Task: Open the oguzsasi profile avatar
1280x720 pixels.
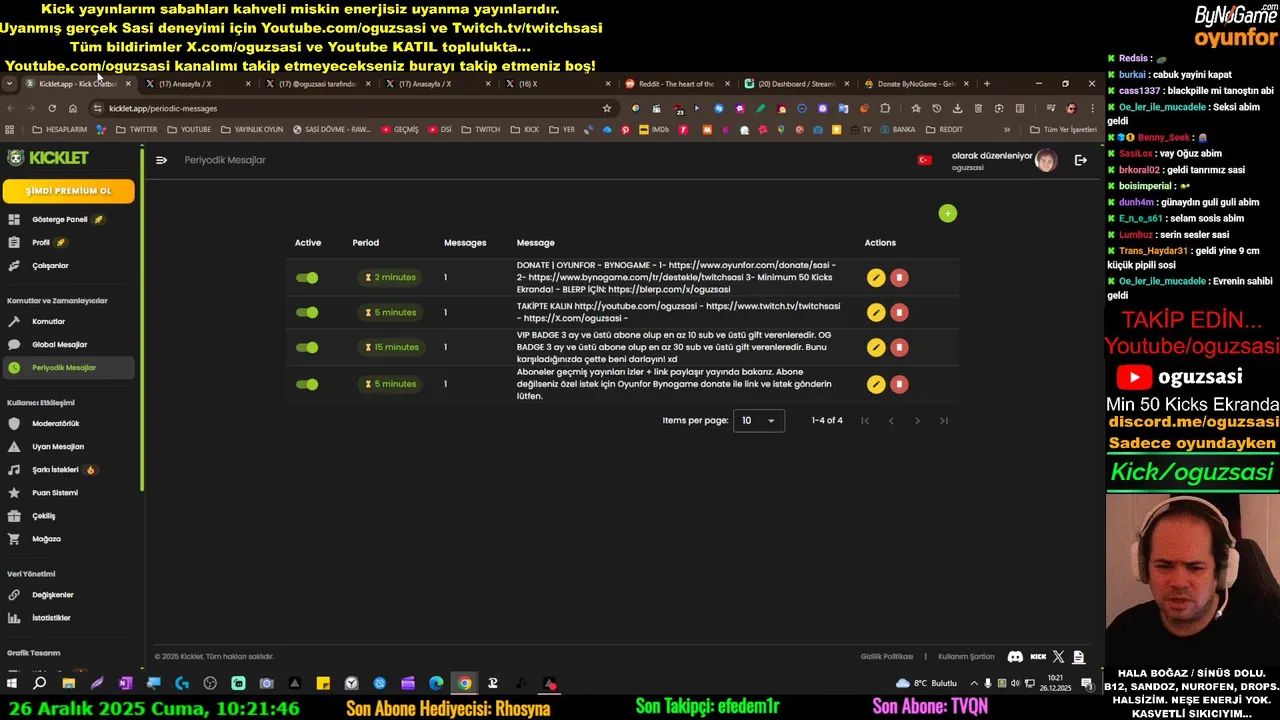Action: coord(1046,161)
